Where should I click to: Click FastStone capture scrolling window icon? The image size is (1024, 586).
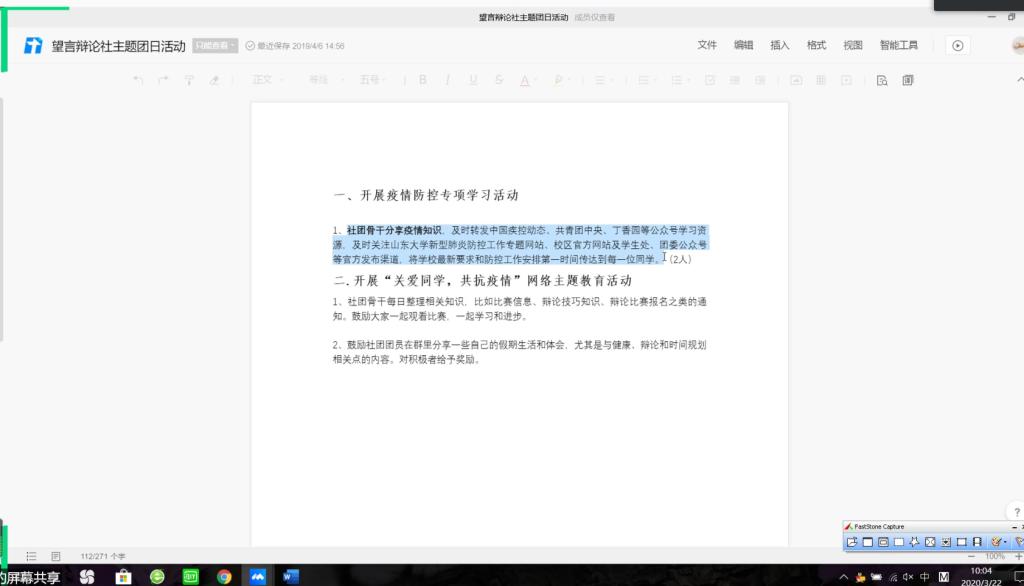coord(946,542)
